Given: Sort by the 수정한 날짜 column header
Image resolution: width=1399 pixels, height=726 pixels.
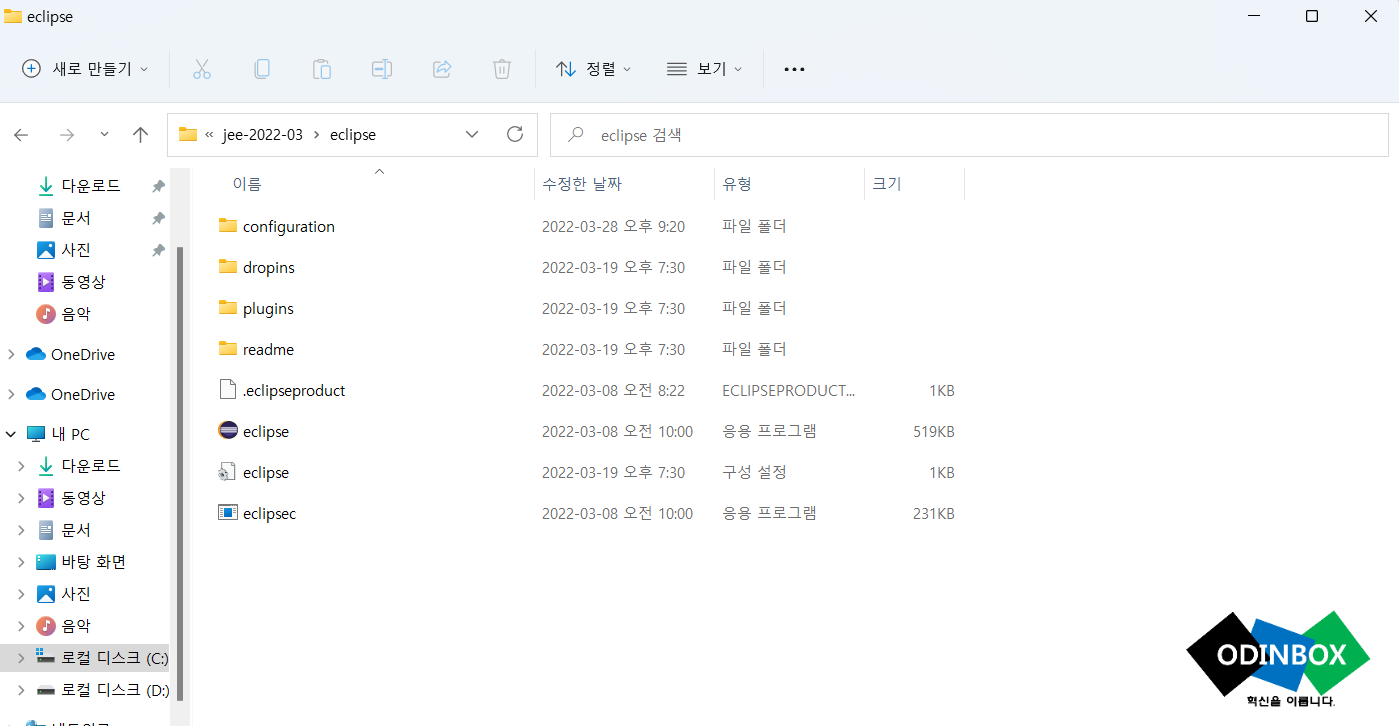Looking at the screenshot, I should point(624,184).
